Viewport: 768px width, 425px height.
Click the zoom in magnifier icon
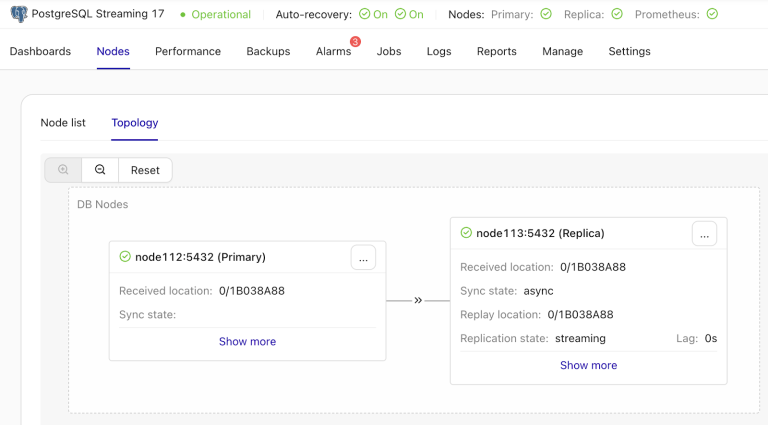pos(63,170)
